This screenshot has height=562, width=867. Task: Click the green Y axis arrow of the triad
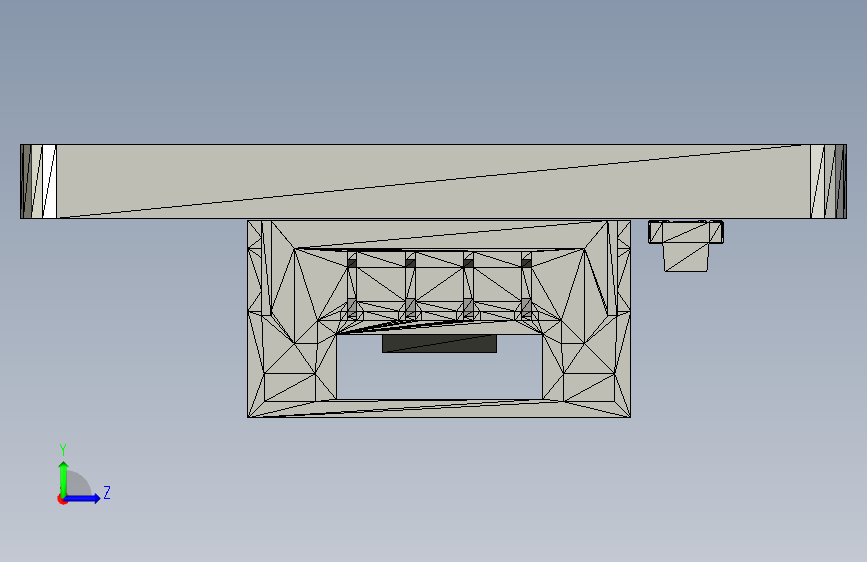[64, 479]
